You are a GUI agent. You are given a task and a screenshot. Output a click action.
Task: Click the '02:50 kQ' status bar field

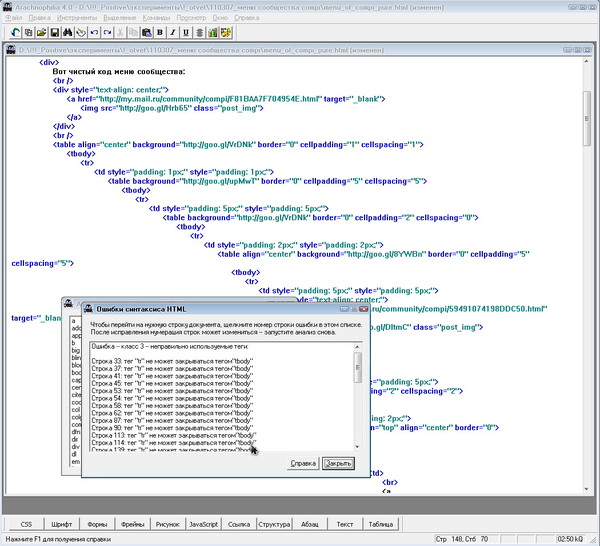[571, 539]
